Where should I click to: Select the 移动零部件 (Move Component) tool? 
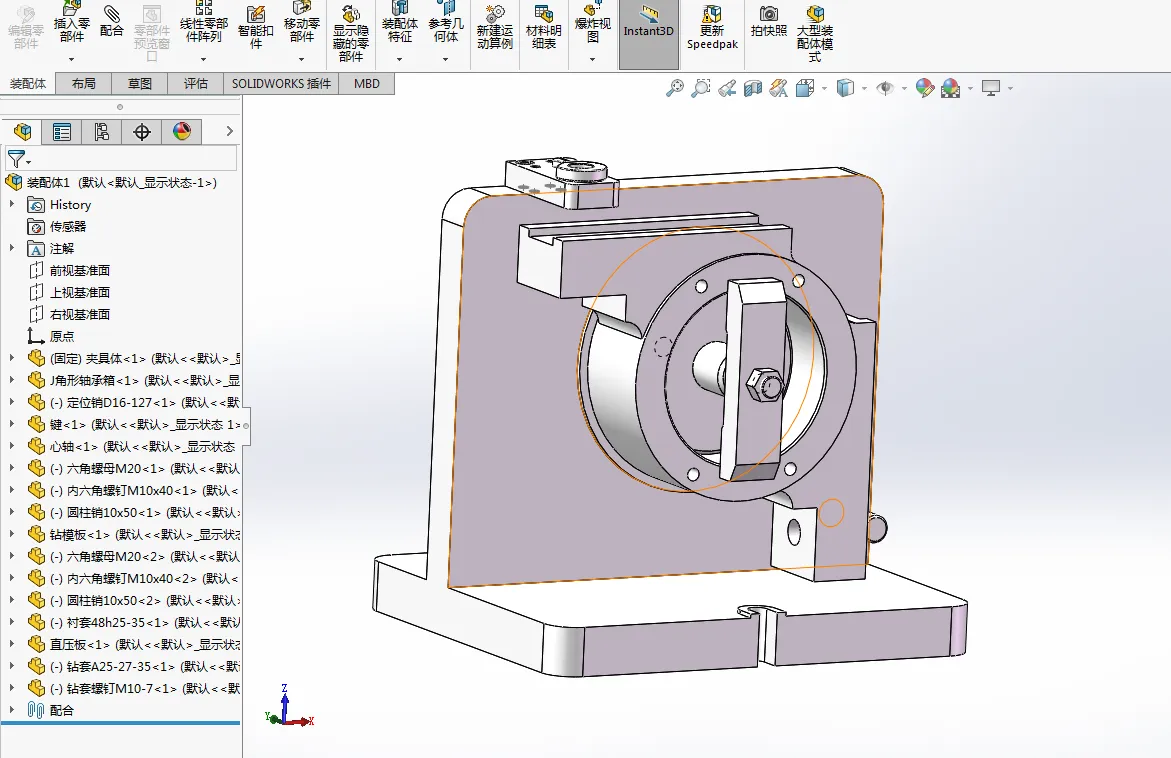302,24
